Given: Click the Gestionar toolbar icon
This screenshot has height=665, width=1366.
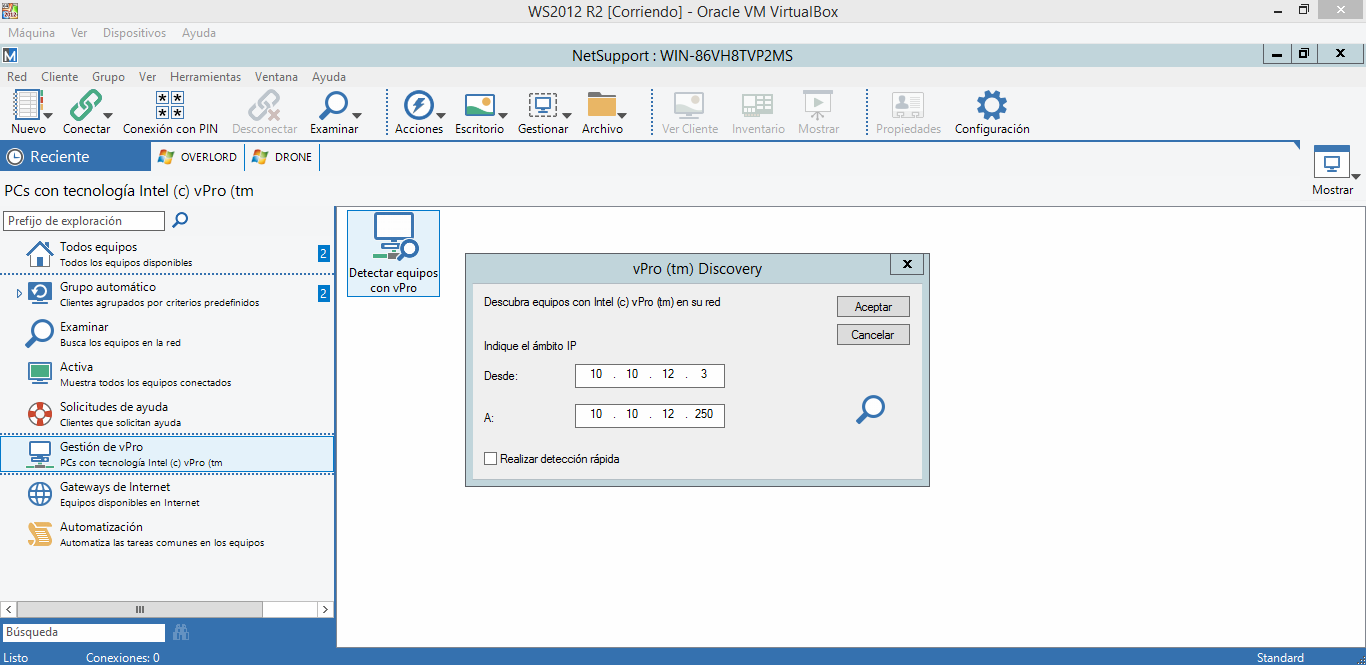Looking at the screenshot, I should pyautogui.click(x=542, y=105).
